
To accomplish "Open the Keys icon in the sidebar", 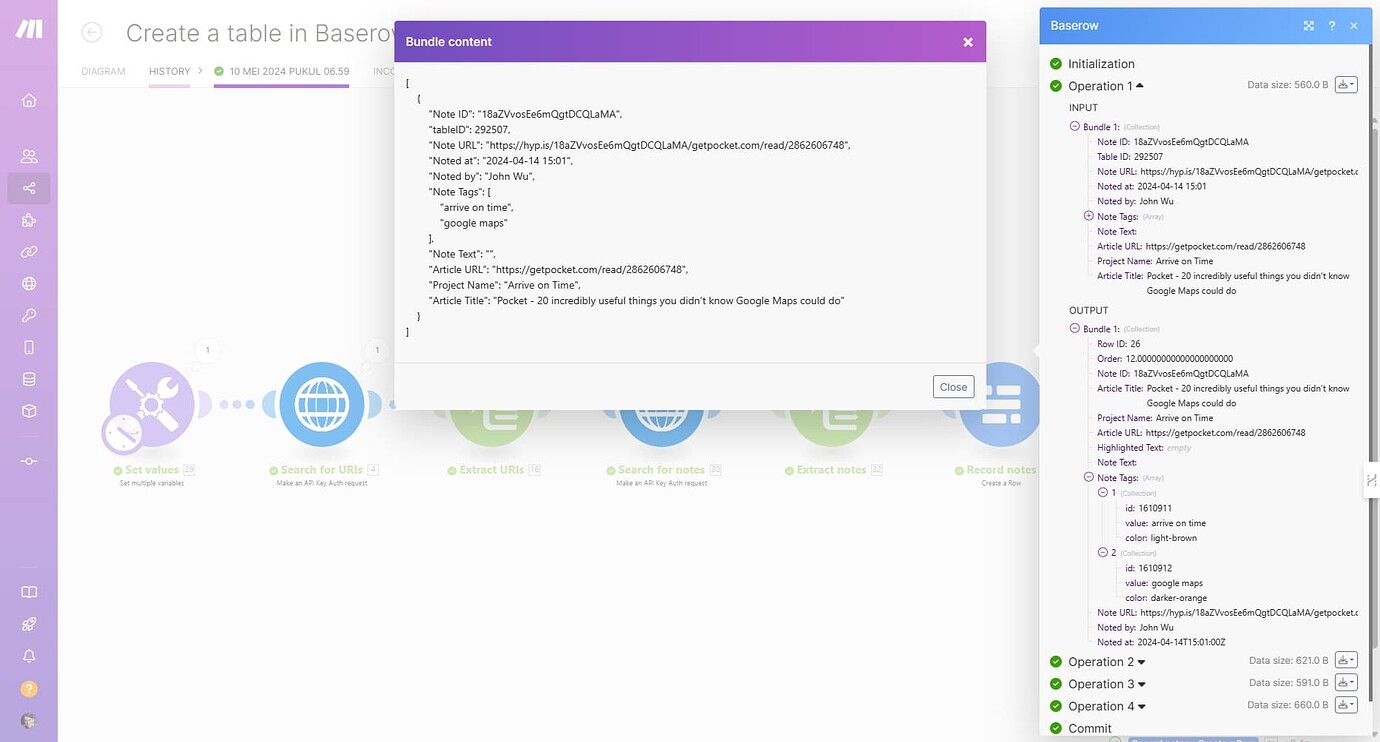I will point(29,314).
